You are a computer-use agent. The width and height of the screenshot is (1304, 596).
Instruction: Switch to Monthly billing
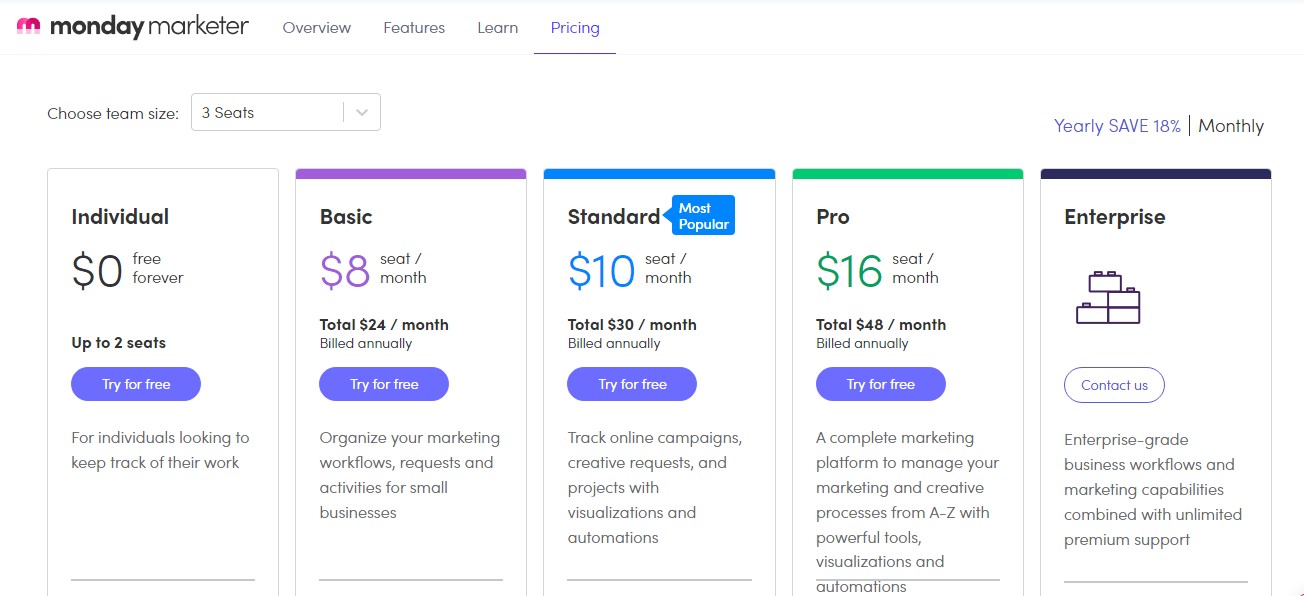[1231, 126]
